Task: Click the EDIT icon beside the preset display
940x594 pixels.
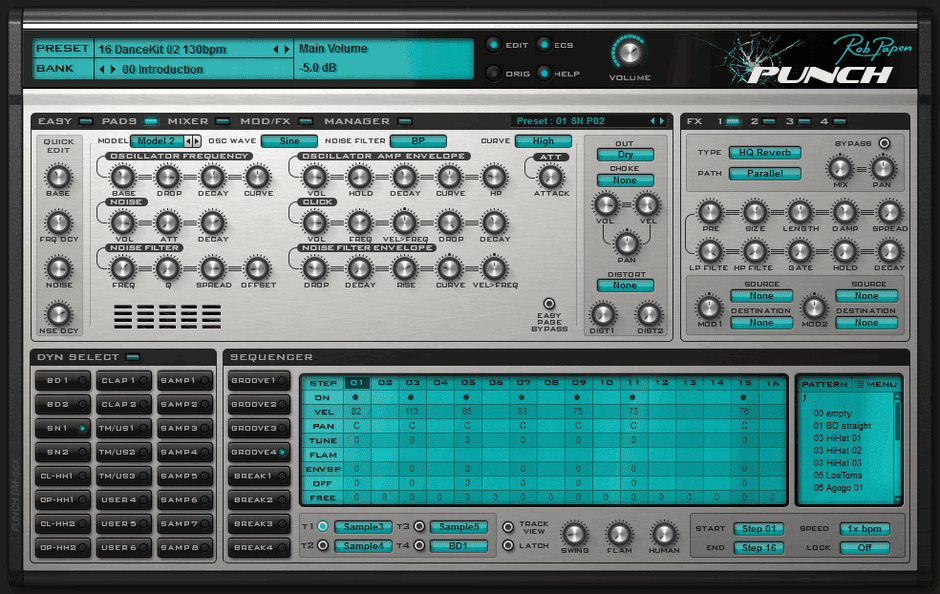Action: pyautogui.click(x=492, y=43)
